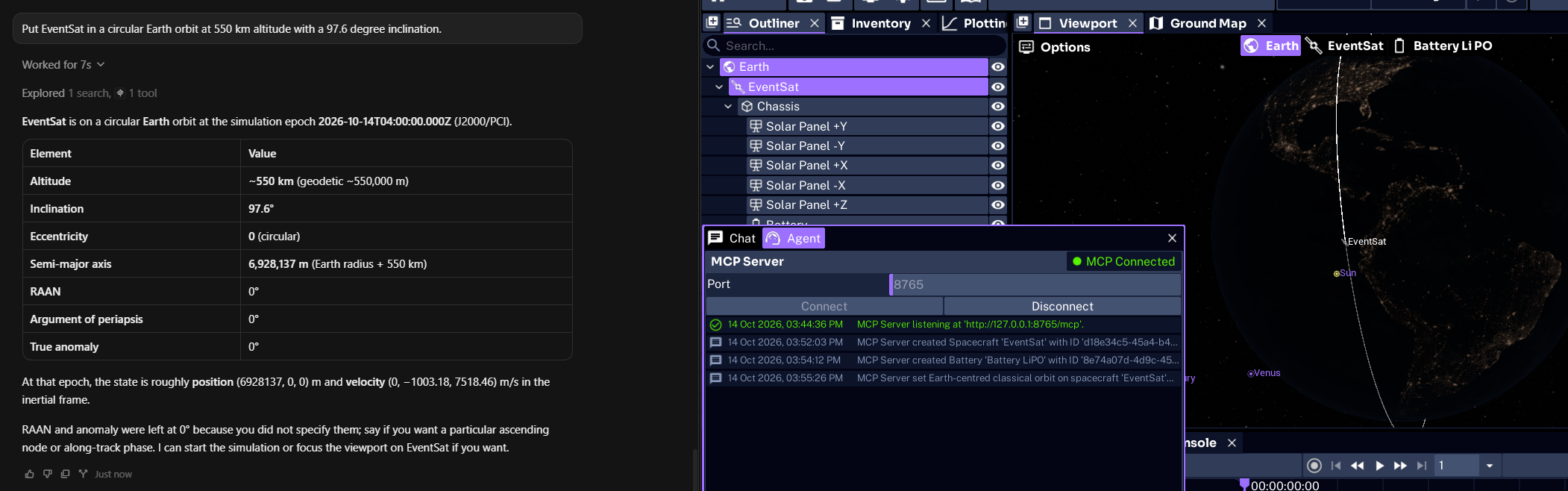The width and height of the screenshot is (1568, 491).
Task: Select the log entry about setting classical orbit
Action: pos(944,378)
